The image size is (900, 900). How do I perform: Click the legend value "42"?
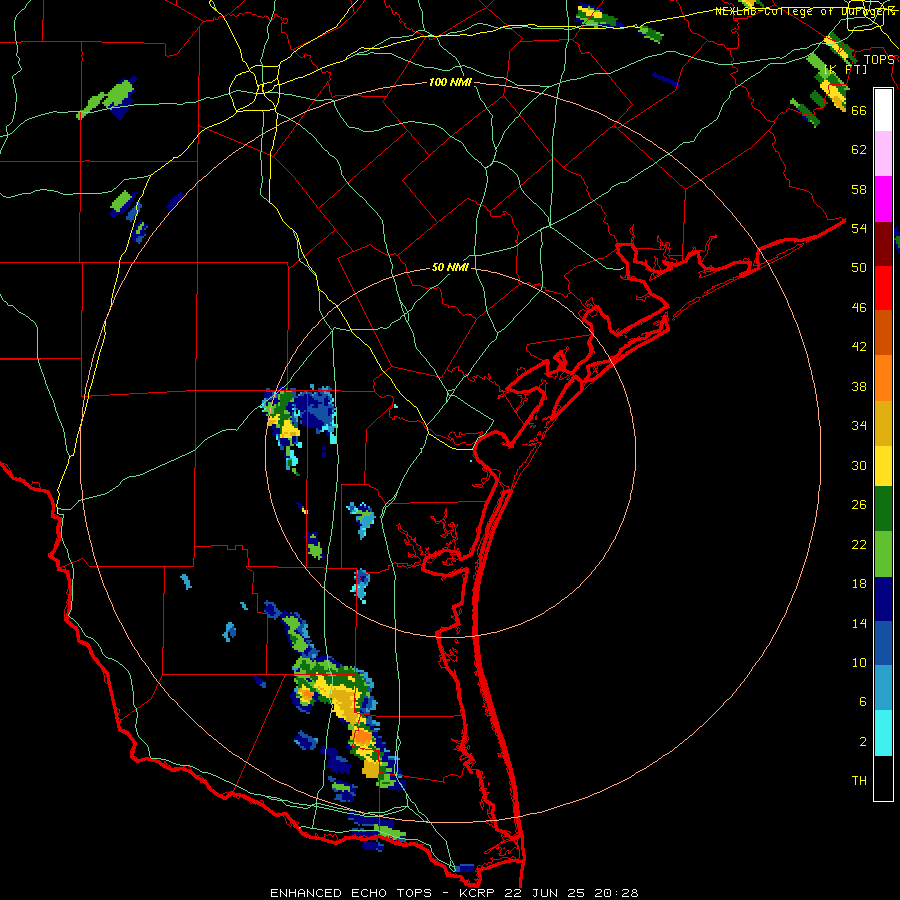click(x=859, y=347)
